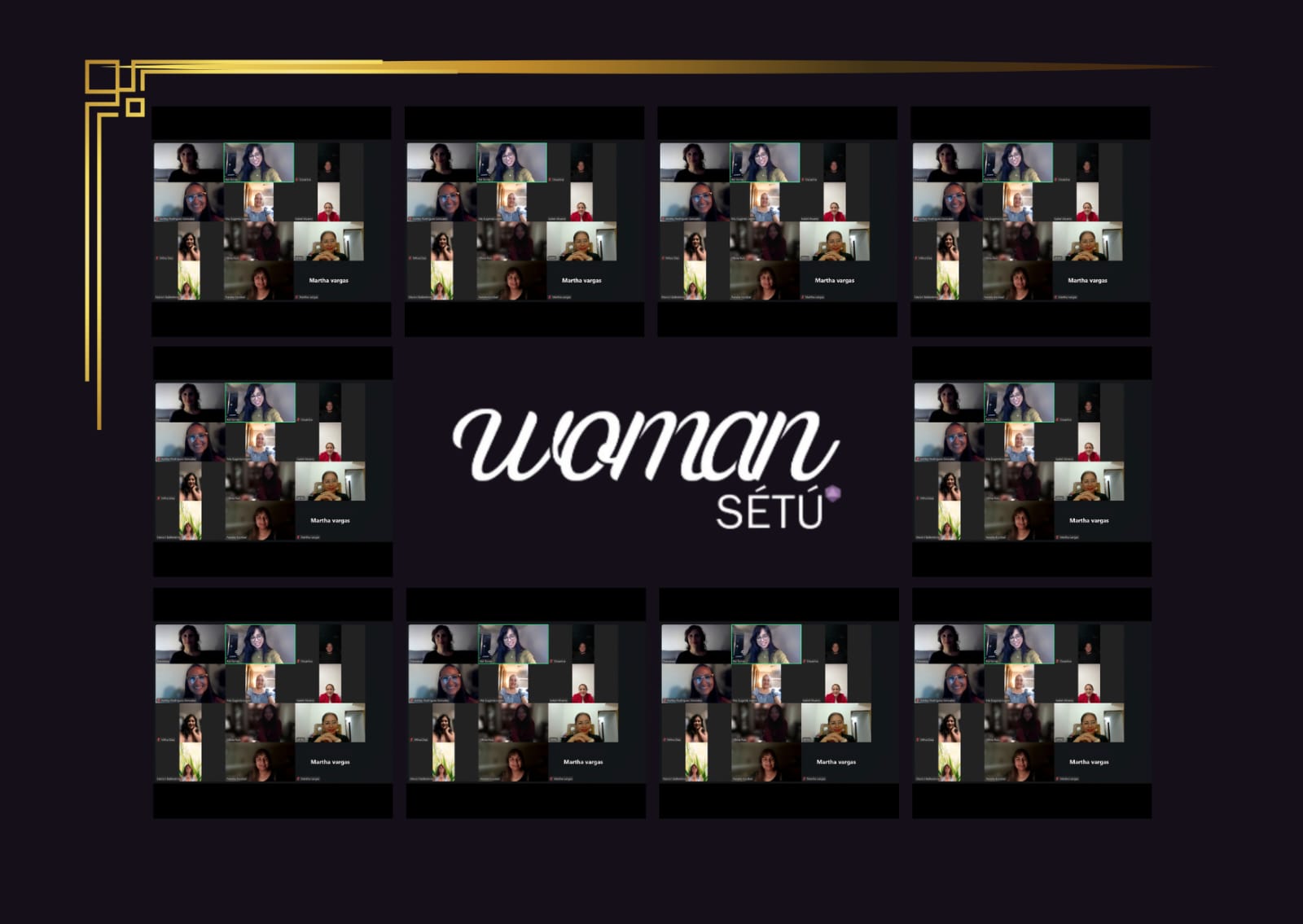Image resolution: width=1303 pixels, height=924 pixels.
Task: Select the plant-background participant's video tile
Action: (188, 279)
